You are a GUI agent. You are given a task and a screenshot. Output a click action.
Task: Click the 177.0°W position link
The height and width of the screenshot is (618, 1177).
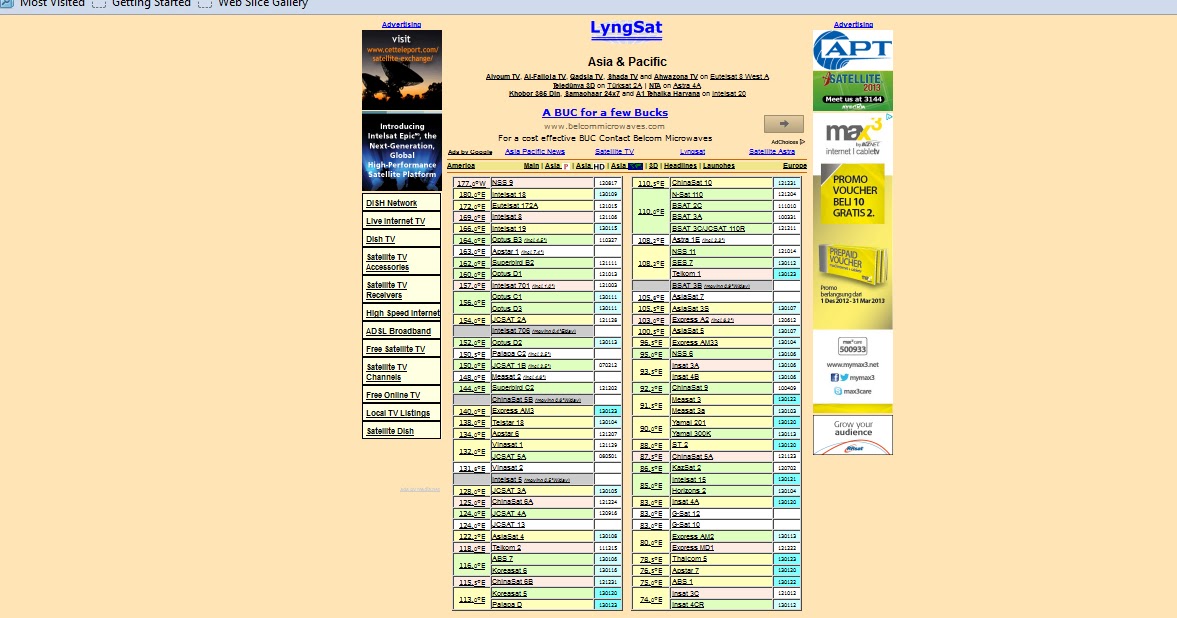[x=471, y=183]
